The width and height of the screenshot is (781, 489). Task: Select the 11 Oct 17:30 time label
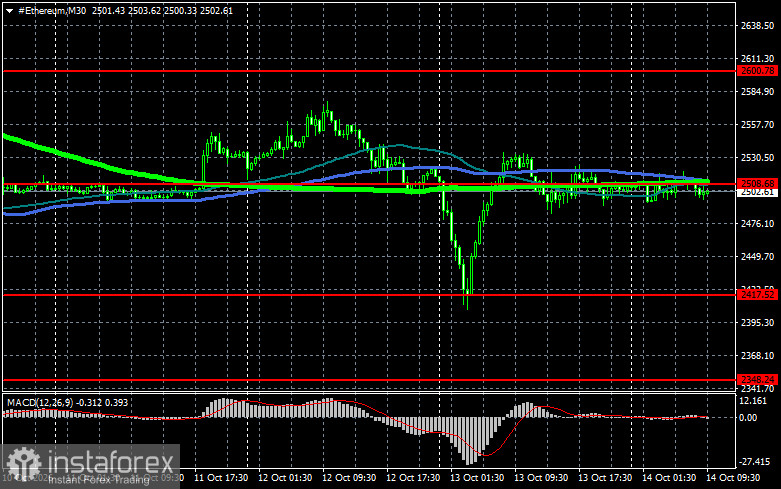point(221,478)
